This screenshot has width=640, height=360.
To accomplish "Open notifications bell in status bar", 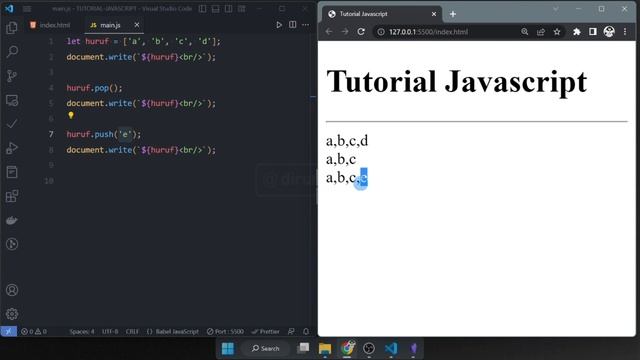I will click(306, 331).
